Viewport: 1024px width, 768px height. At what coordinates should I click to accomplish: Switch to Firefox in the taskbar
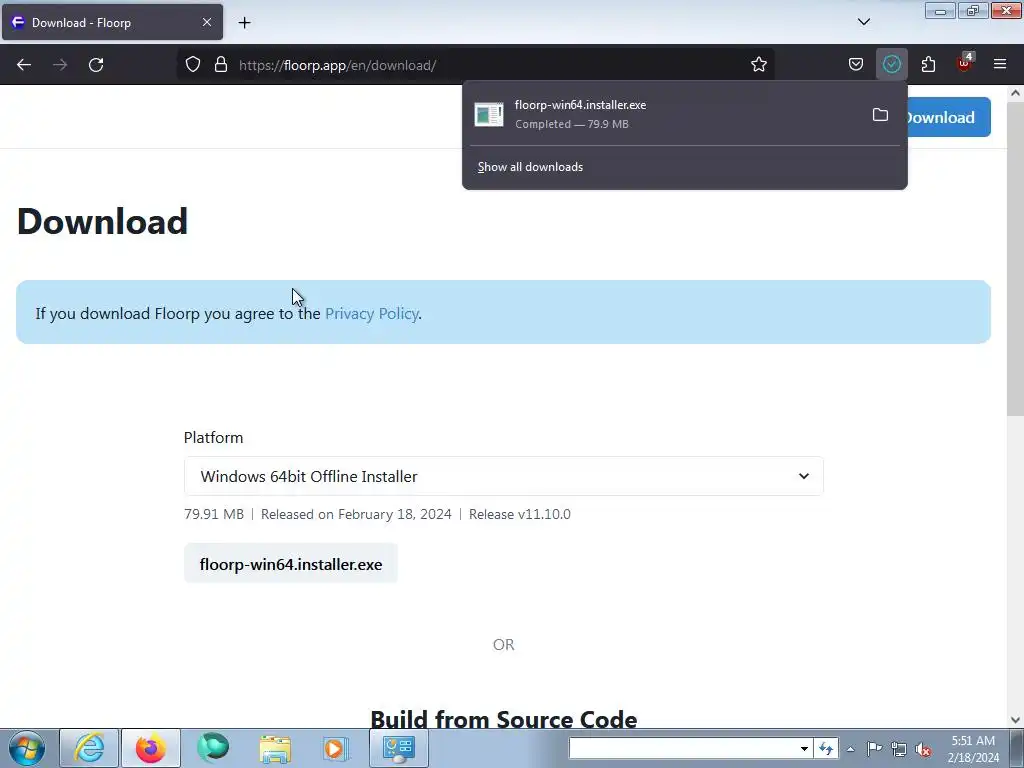[151, 748]
